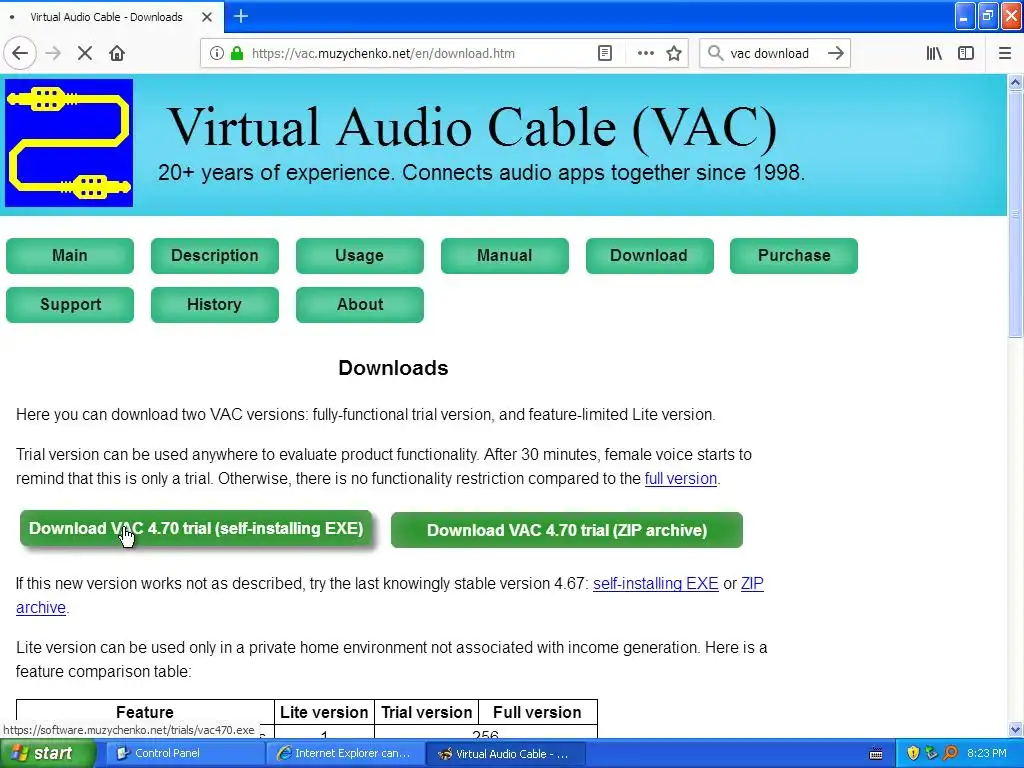Click the 'Lite version' table header
This screenshot has height=768, width=1024.
[324, 712]
